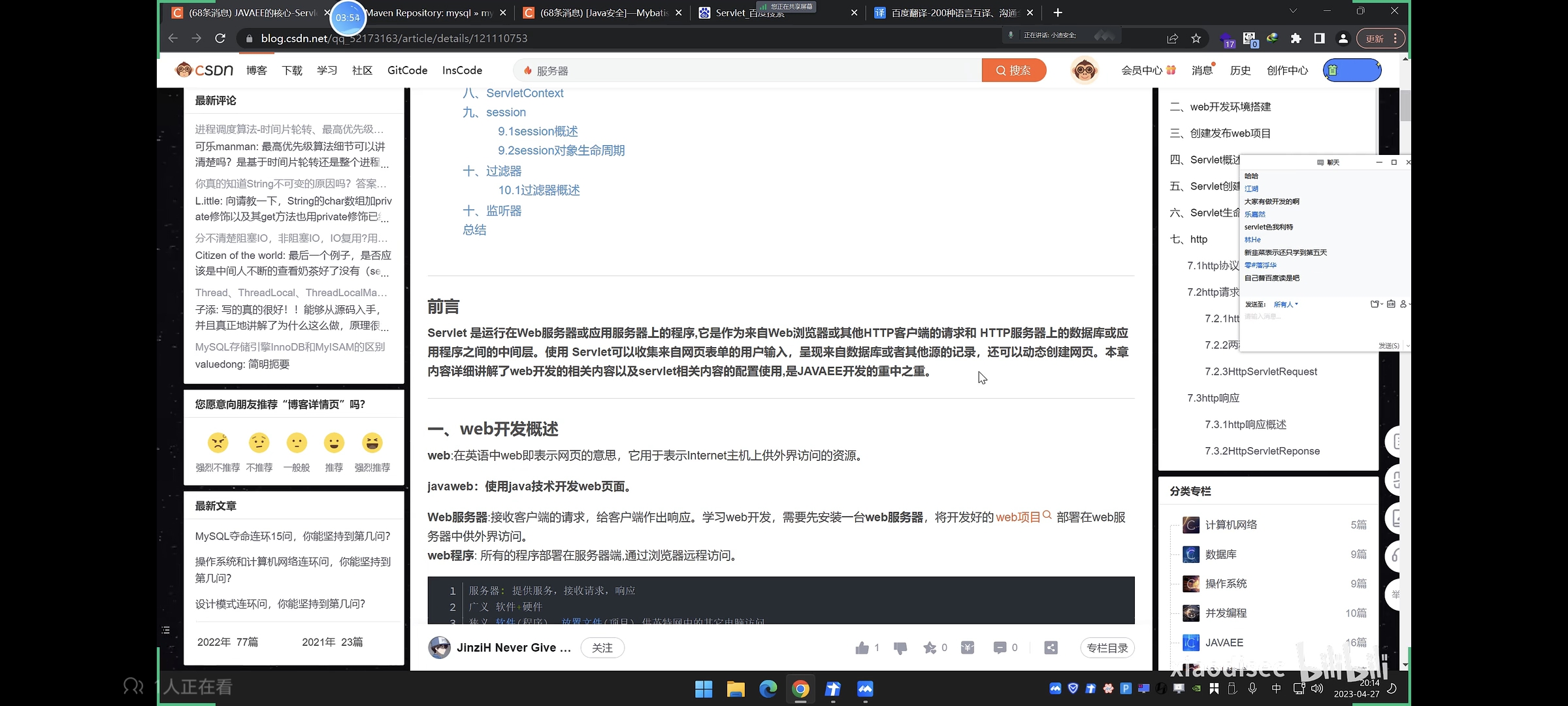Select the 一般般 neutral emoji face
1568x706 pixels.
click(297, 443)
